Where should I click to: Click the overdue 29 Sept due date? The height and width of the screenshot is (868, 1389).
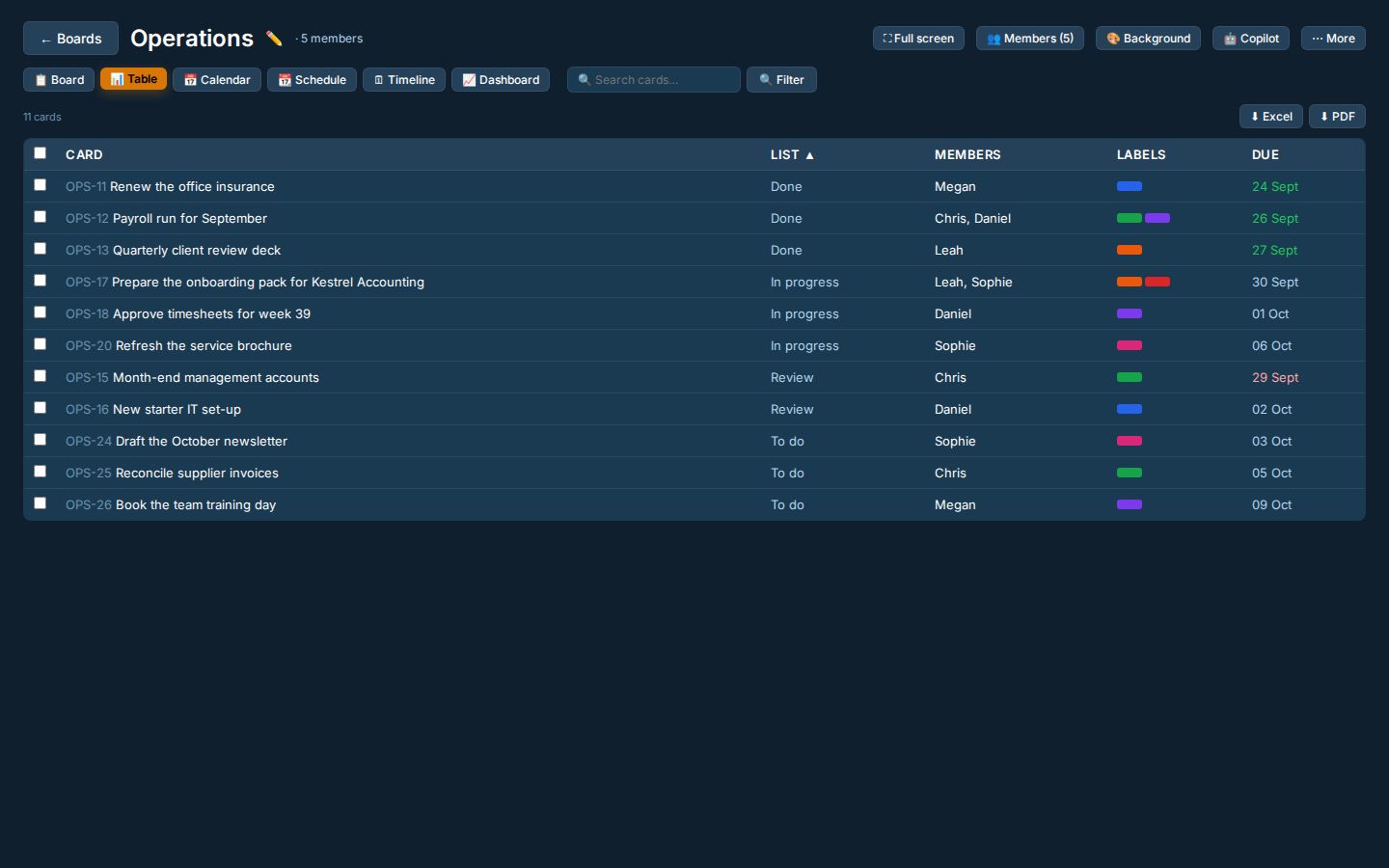1275,377
